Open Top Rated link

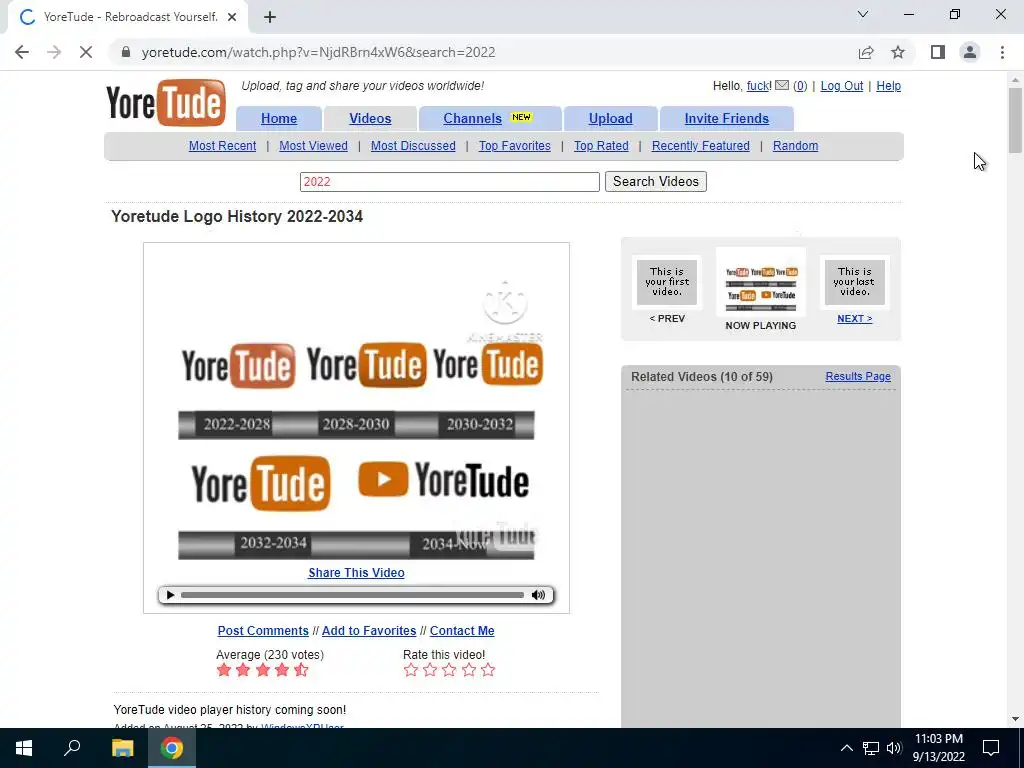click(601, 146)
